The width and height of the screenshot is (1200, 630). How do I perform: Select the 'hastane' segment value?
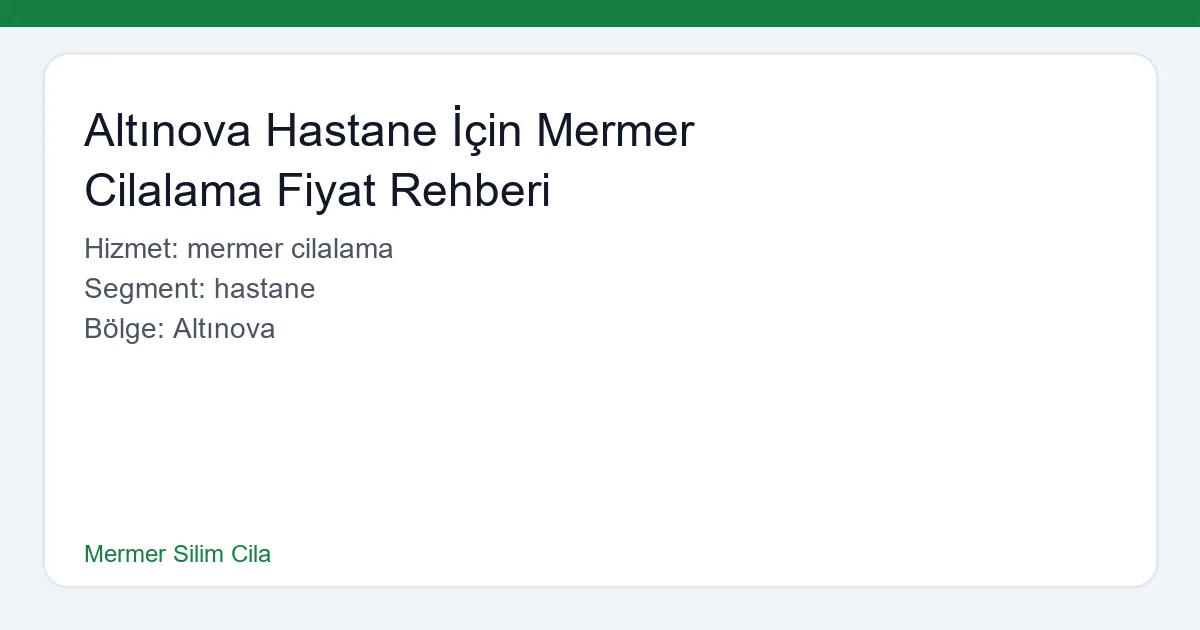(265, 289)
